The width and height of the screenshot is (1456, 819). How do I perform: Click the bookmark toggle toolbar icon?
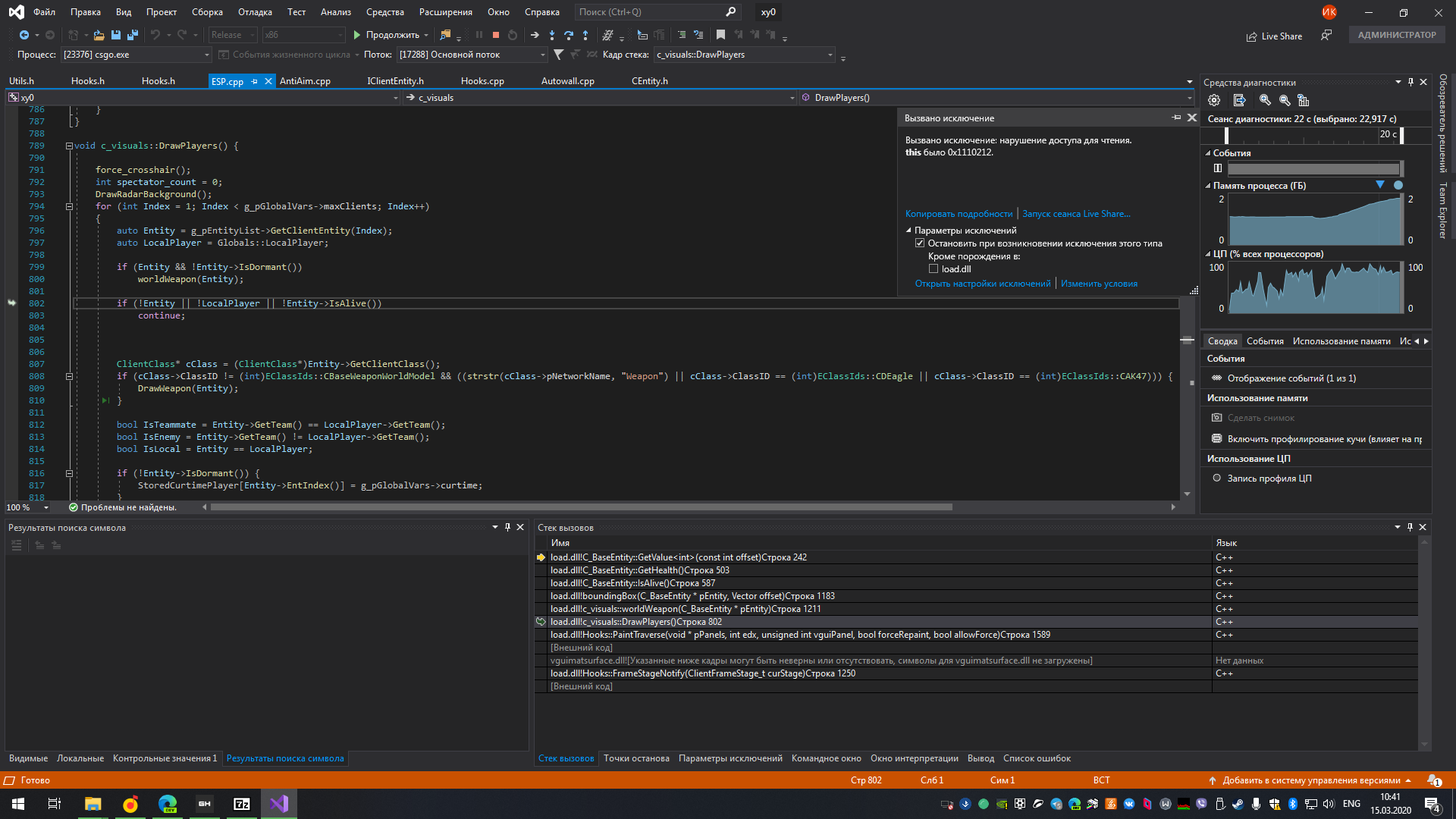tap(720, 35)
